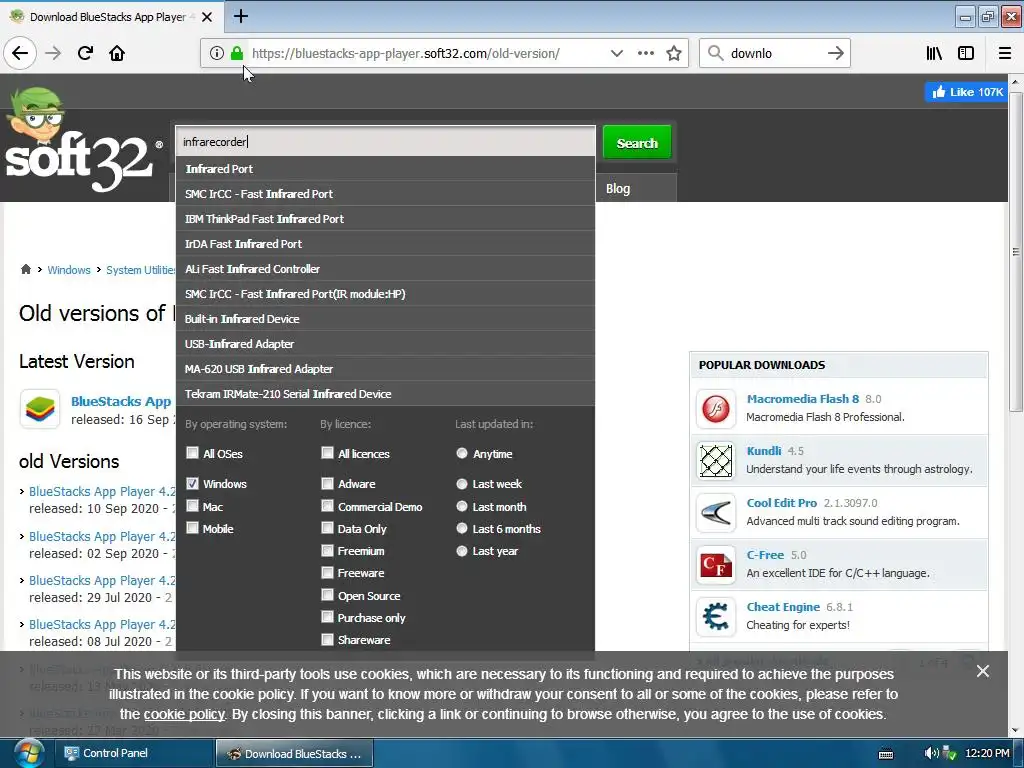Click the Cool Edit Pro icon

tap(716, 513)
